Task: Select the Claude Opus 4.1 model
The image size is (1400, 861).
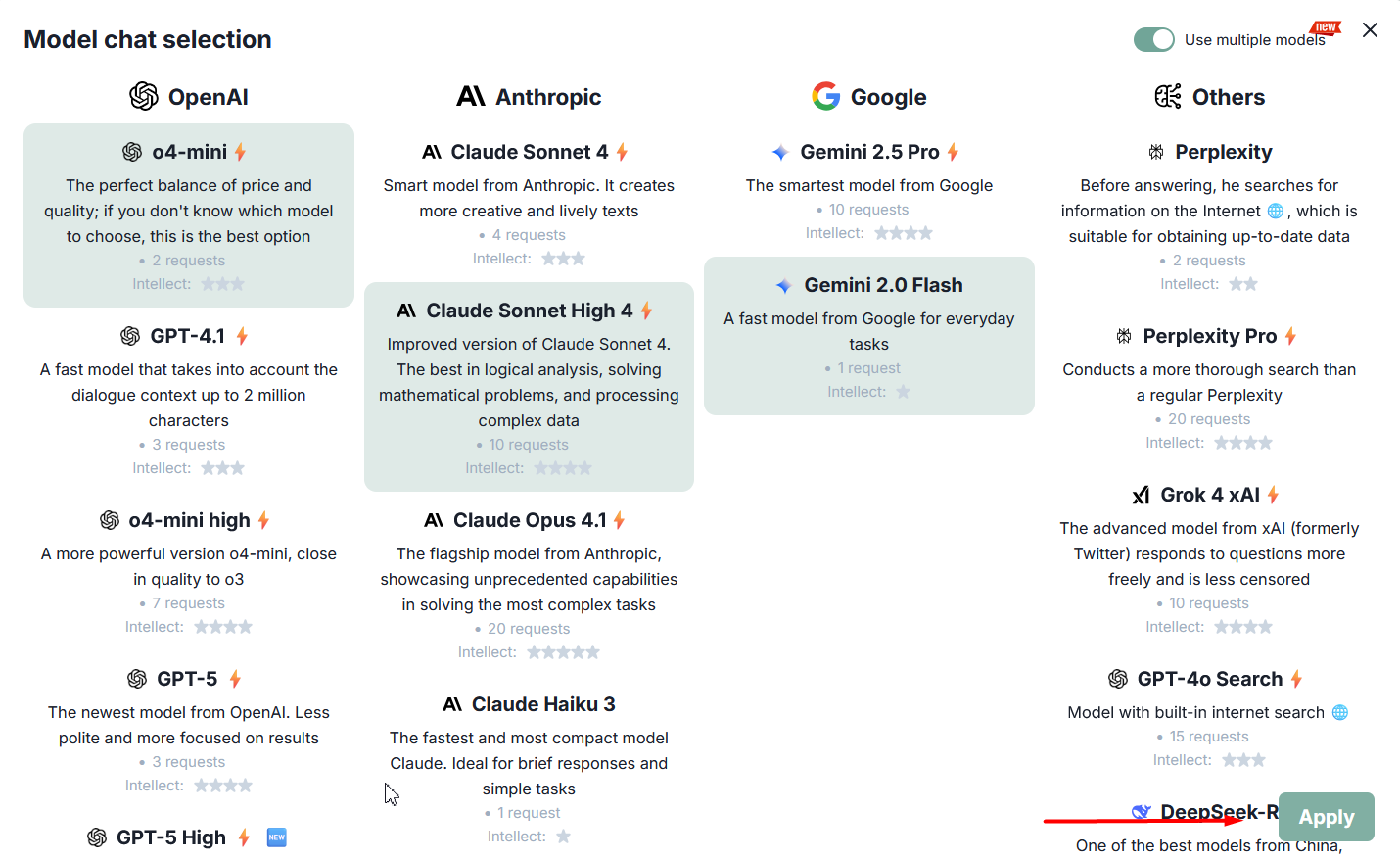Action: [529, 520]
